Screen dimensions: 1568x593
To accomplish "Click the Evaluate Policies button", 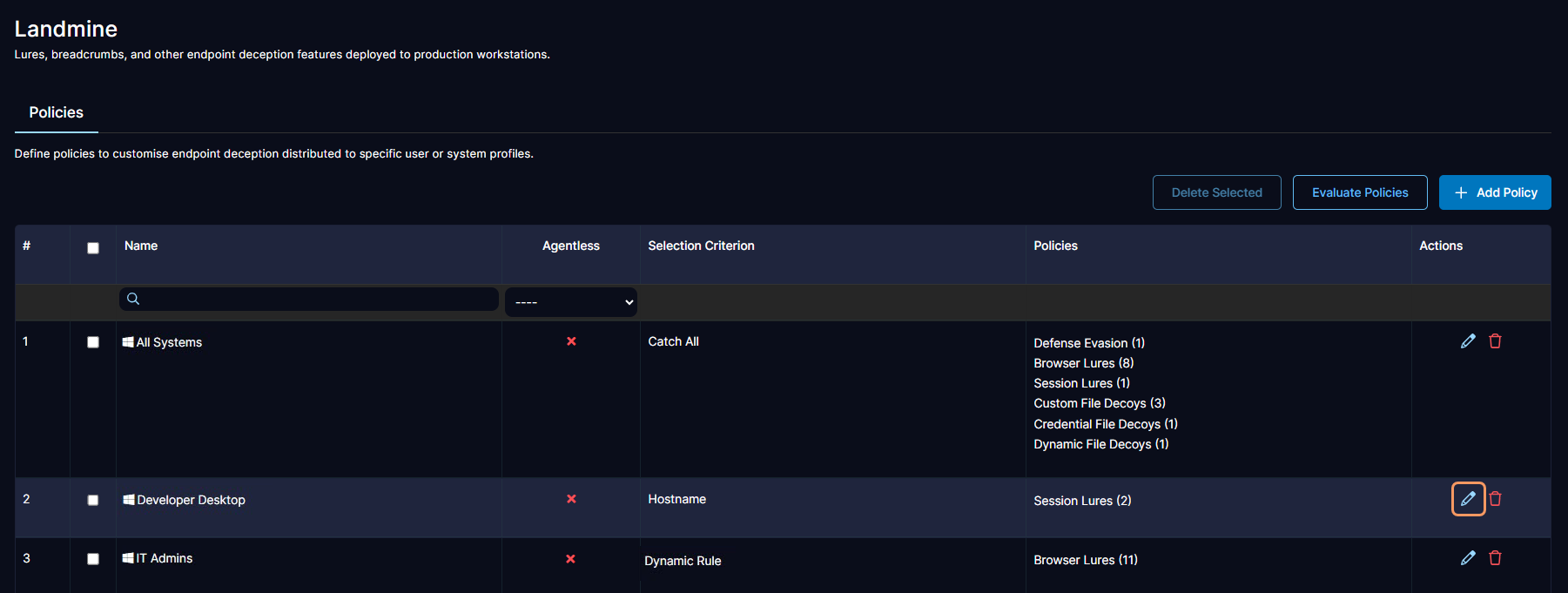I will click(x=1359, y=192).
